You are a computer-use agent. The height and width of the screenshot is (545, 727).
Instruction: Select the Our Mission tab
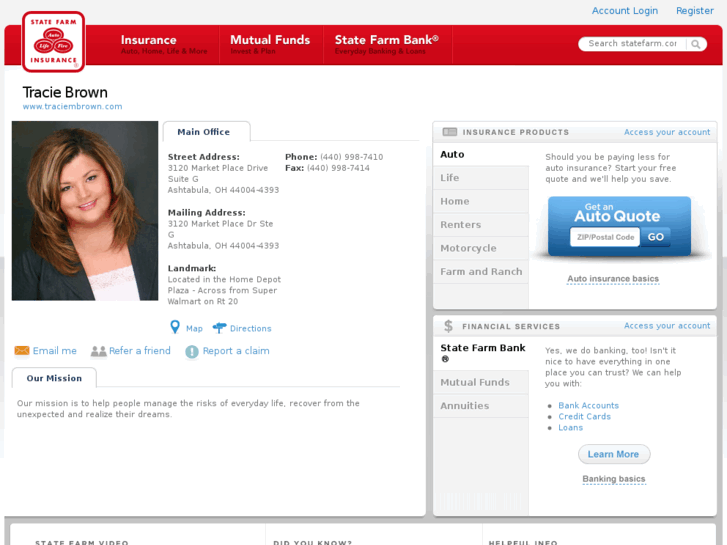(x=54, y=378)
